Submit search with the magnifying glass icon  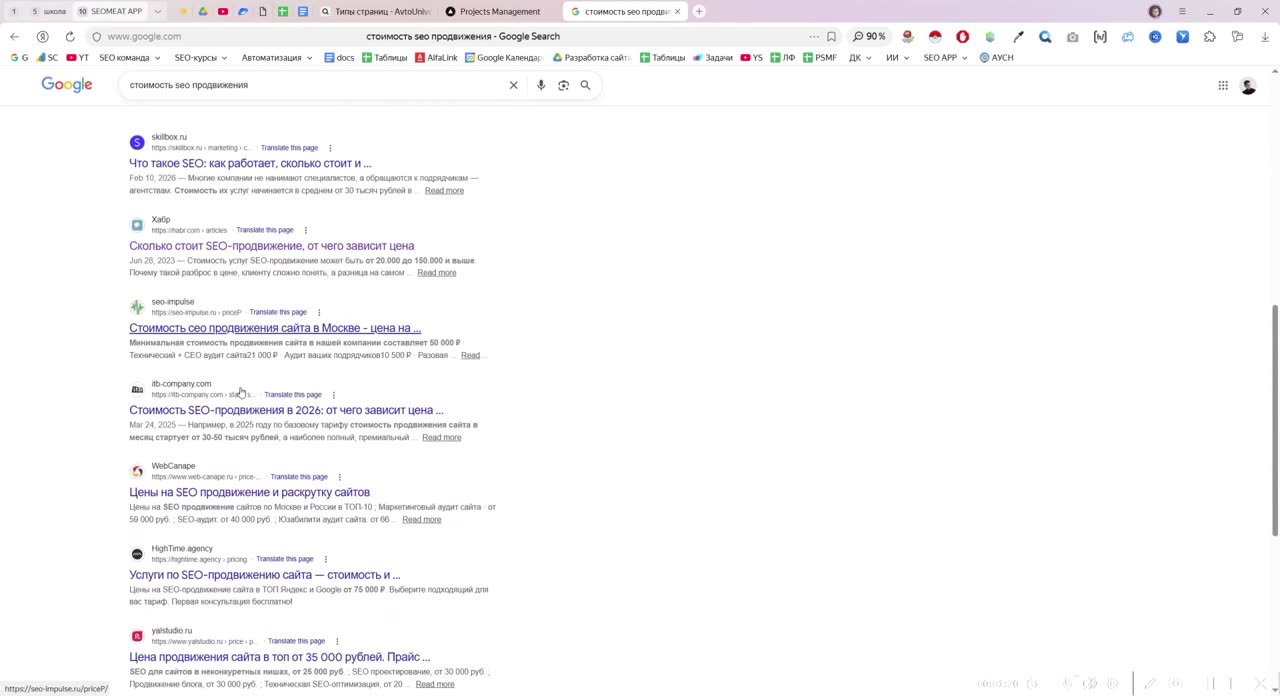(x=585, y=85)
